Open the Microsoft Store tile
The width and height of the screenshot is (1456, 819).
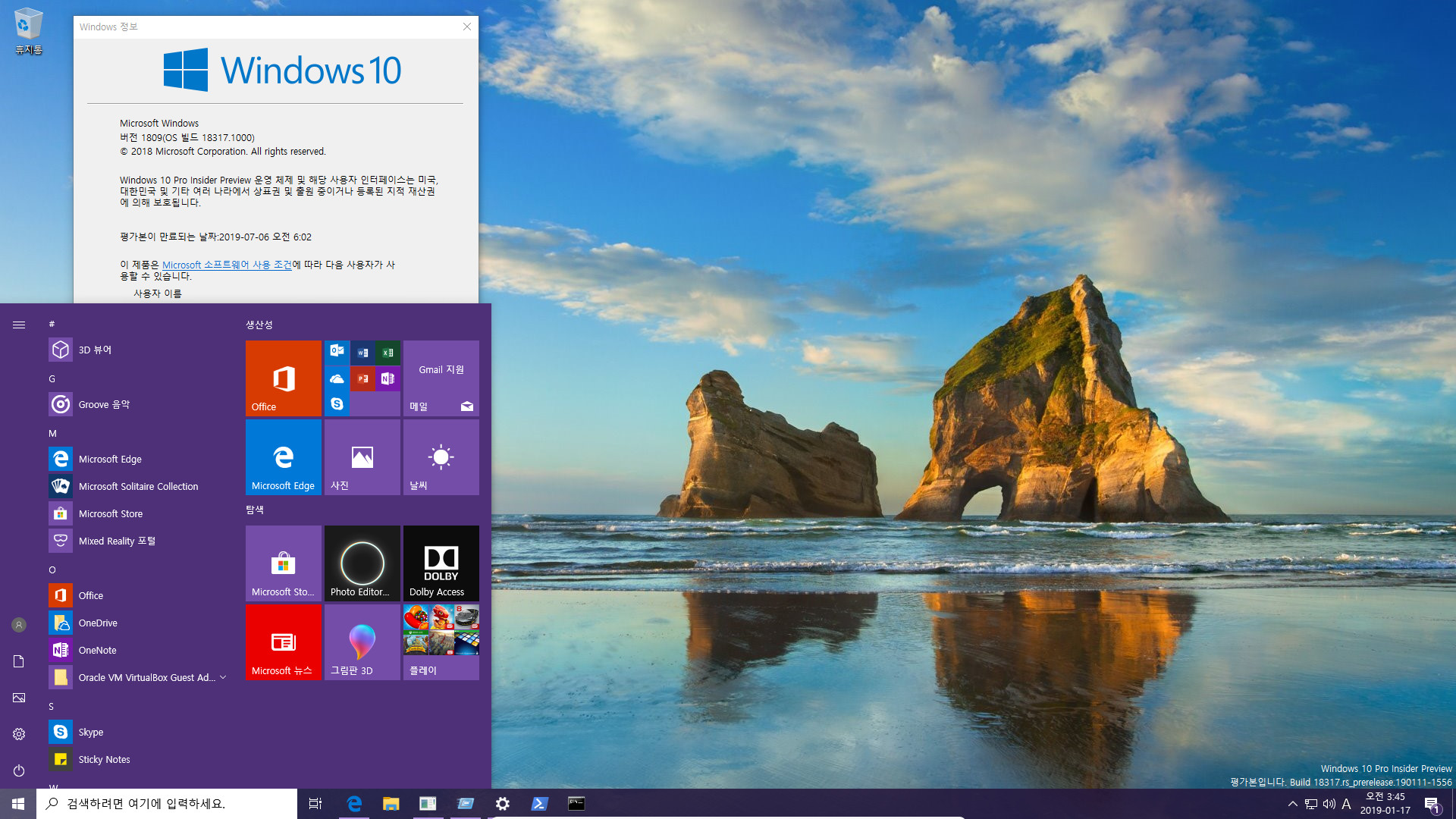coord(284,563)
